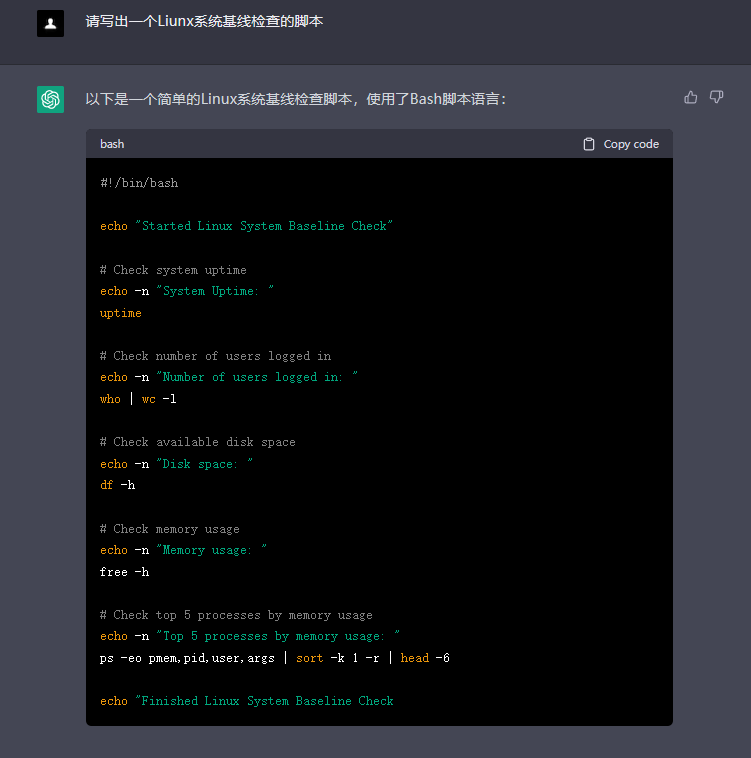This screenshot has width=751, height=758.
Task: Click the "Started Linux System Baseline Check" echo line
Action: click(x=246, y=226)
